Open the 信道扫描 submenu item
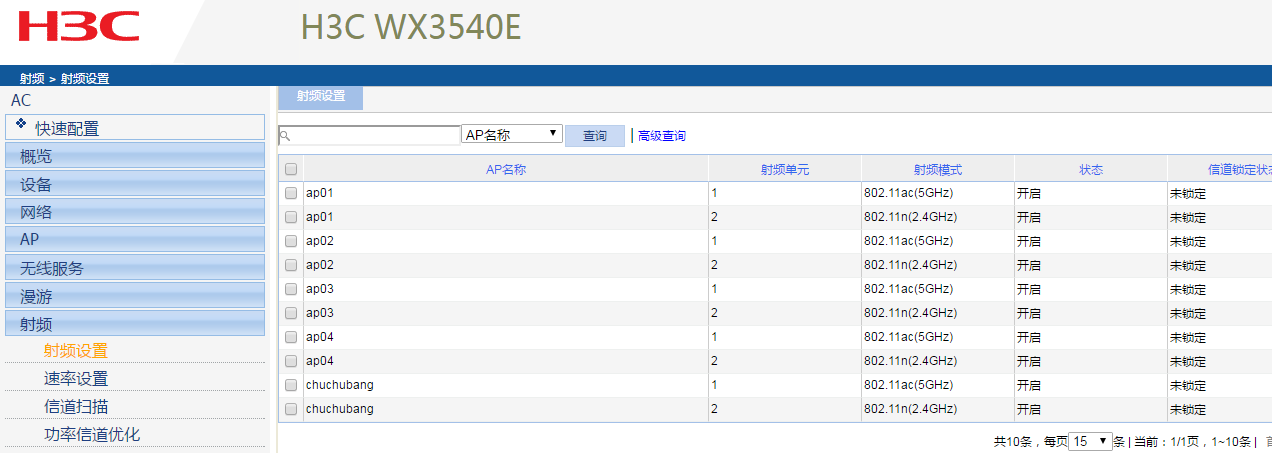This screenshot has height=453, width=1272. click(x=75, y=406)
